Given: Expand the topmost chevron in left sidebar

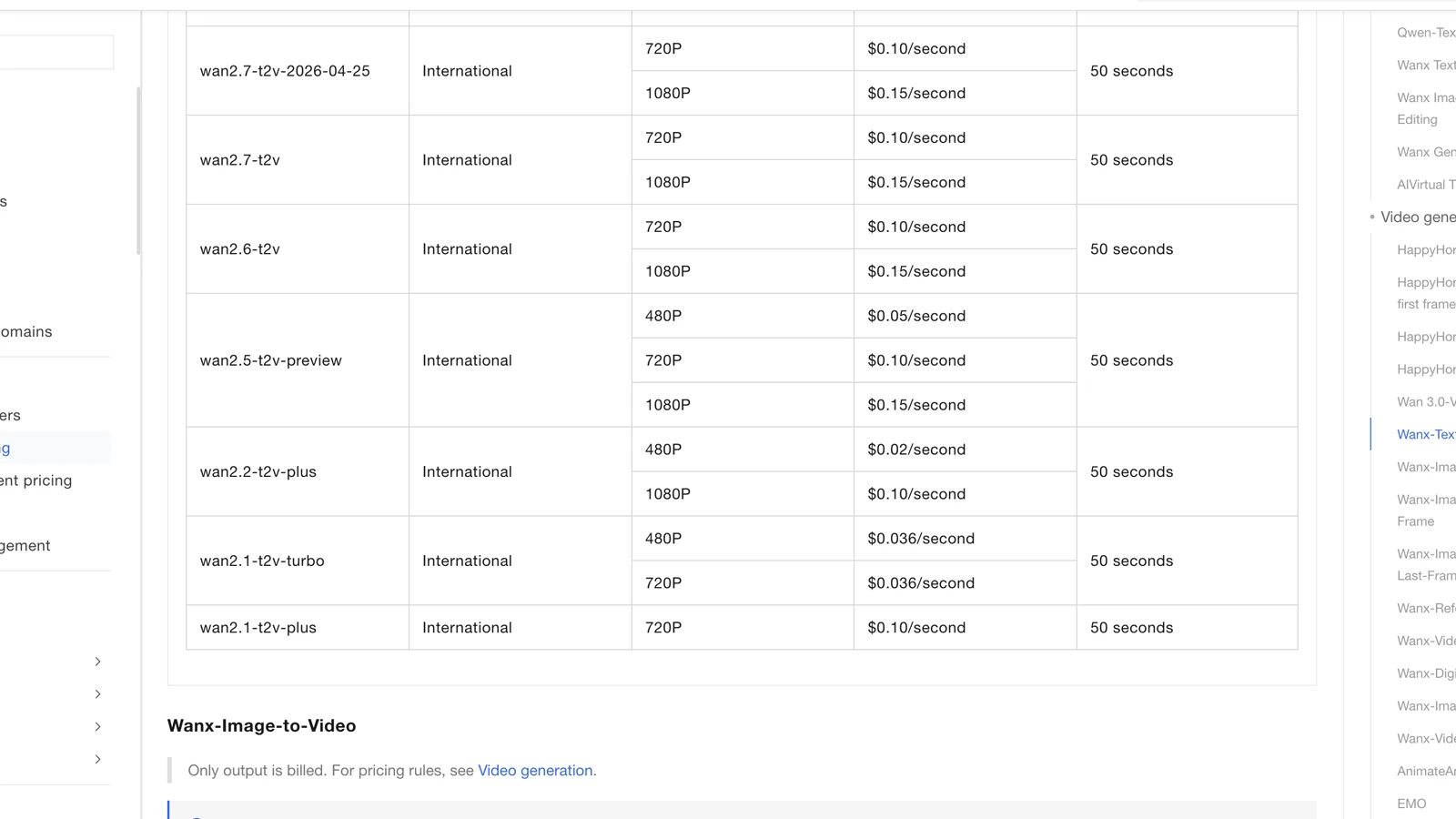Looking at the screenshot, I should (97, 662).
